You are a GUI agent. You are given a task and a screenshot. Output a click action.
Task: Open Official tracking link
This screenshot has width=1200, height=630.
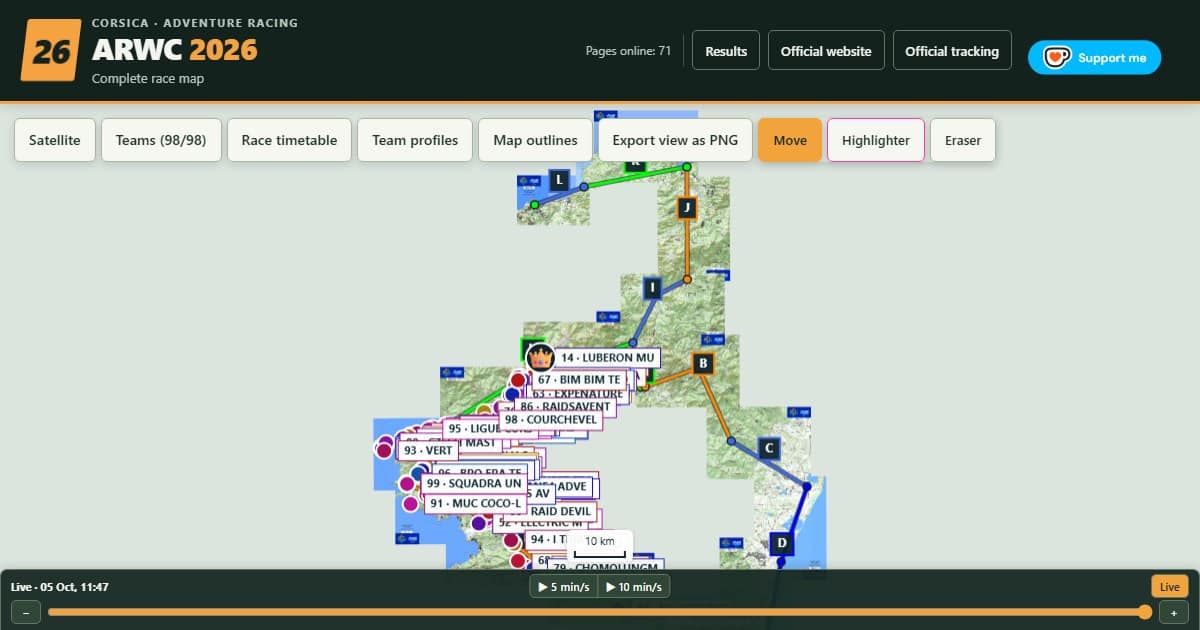[x=952, y=51]
